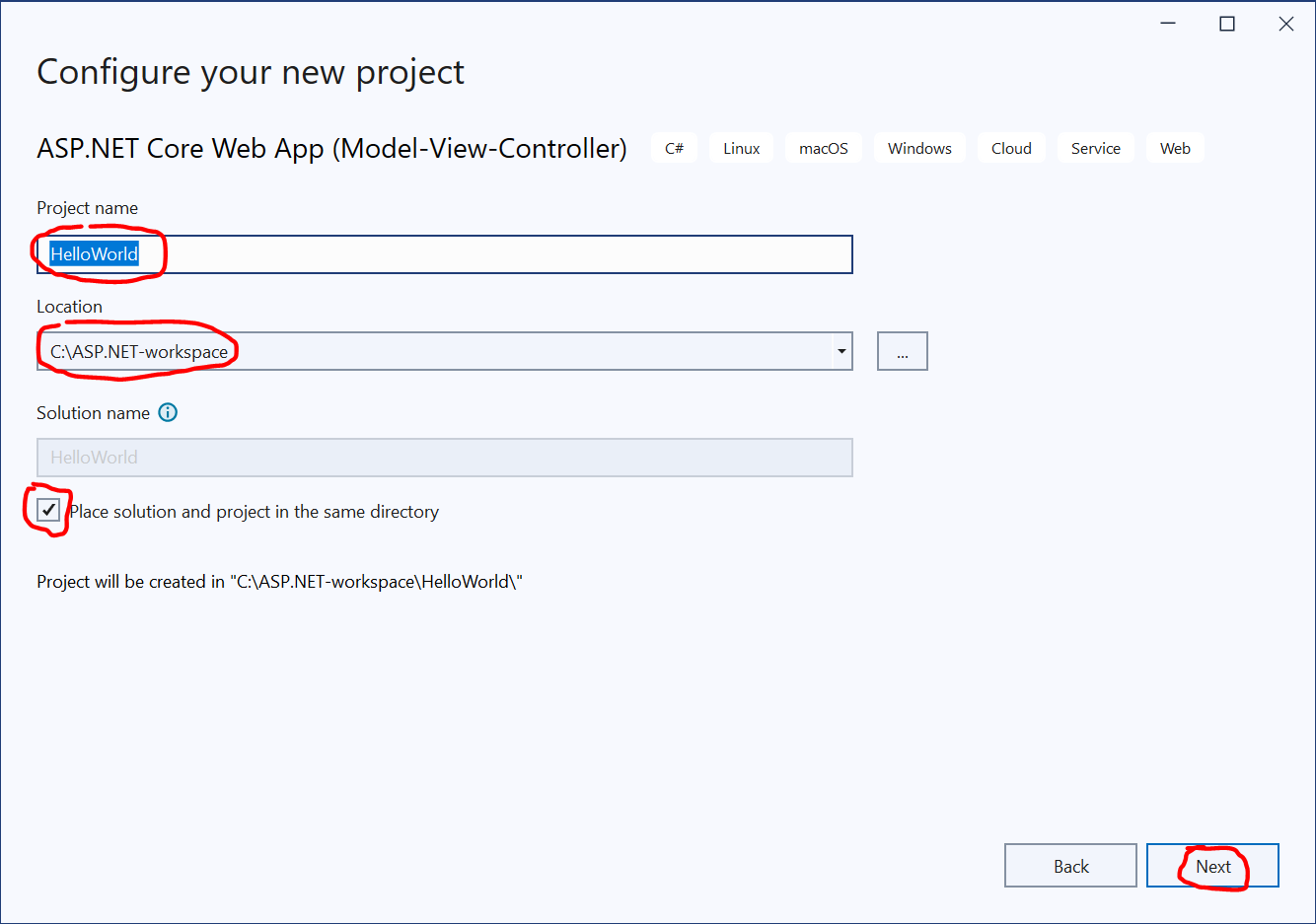Click the Windows tag

click(x=919, y=148)
